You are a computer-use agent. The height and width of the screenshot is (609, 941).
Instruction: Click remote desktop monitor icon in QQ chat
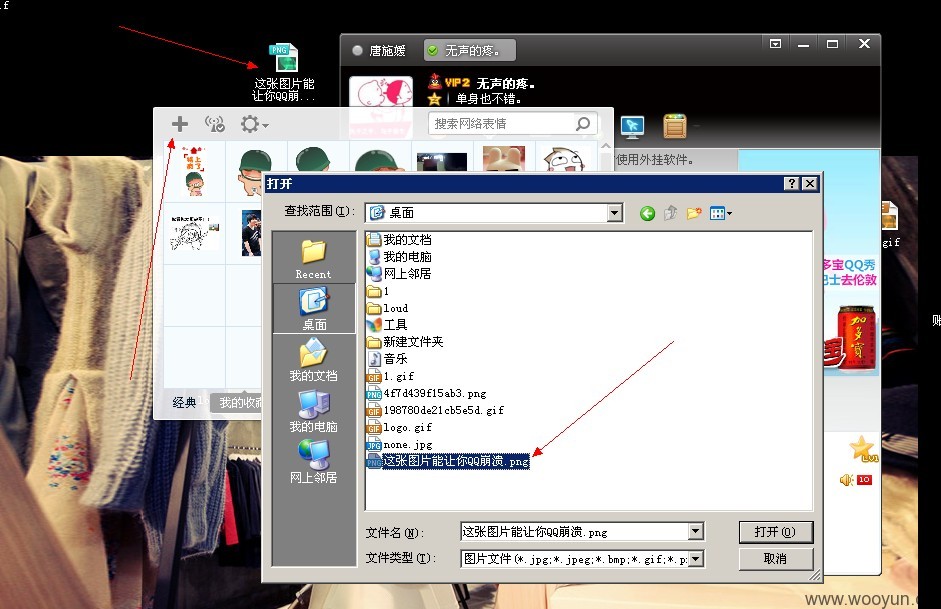point(633,127)
